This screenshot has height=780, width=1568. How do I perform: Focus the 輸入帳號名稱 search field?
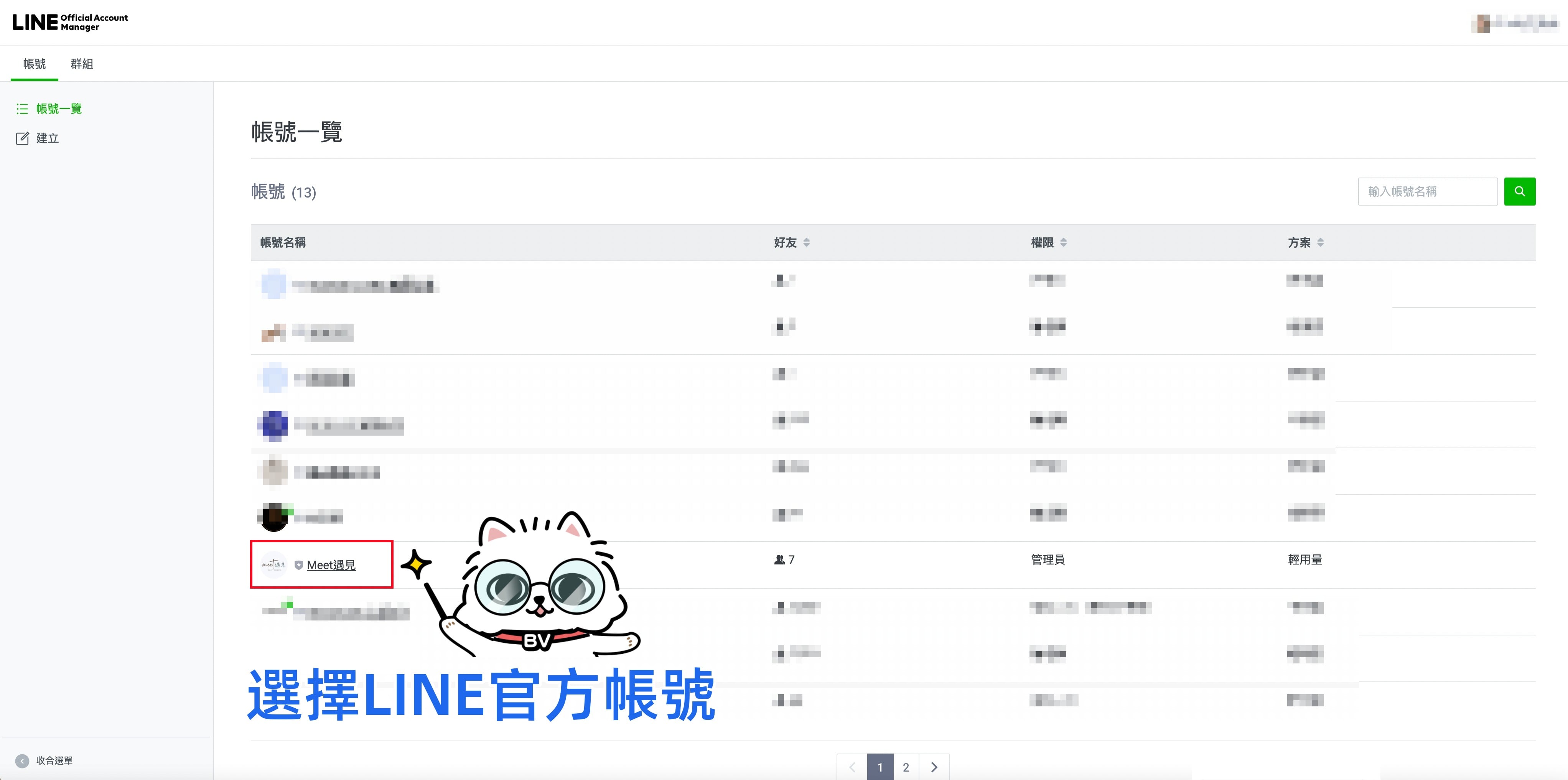1427,192
